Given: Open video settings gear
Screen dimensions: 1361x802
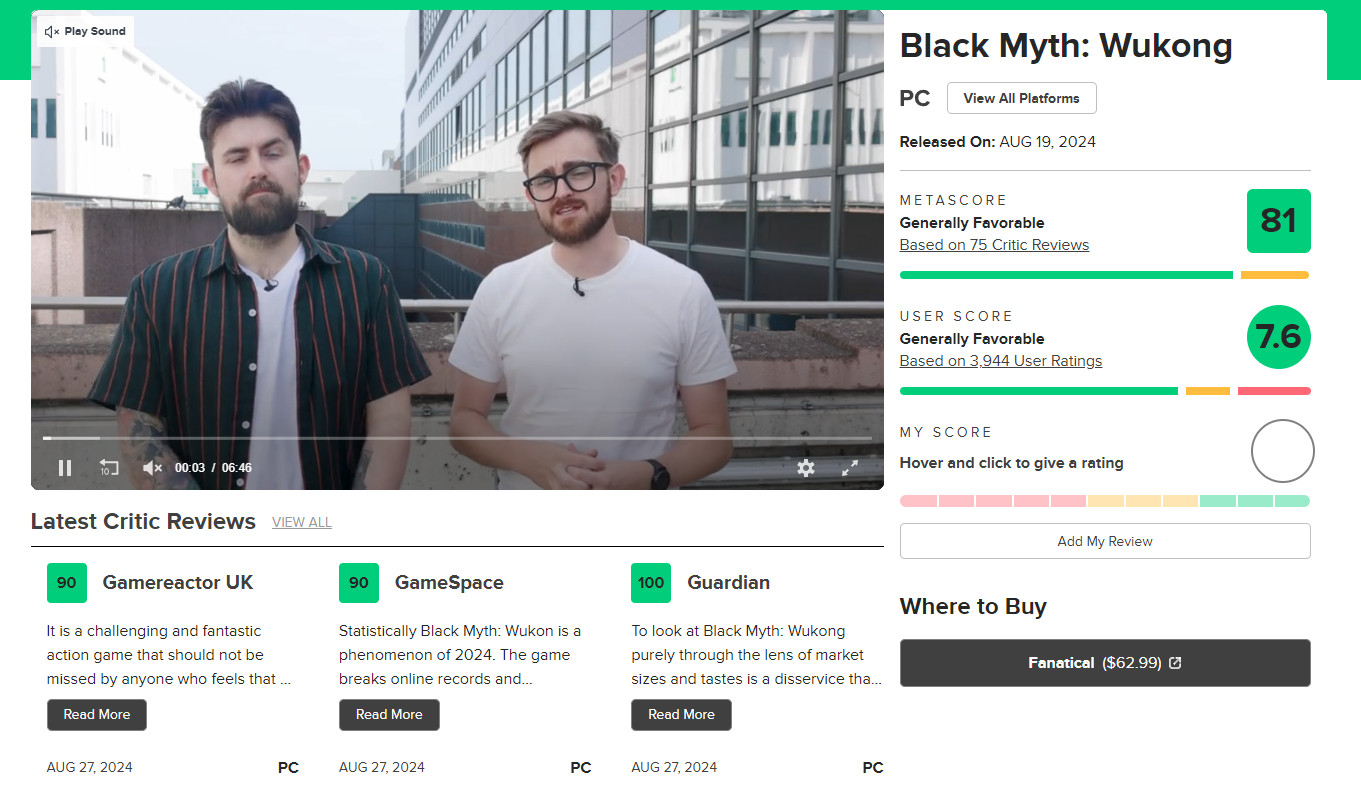Looking at the screenshot, I should click(806, 468).
